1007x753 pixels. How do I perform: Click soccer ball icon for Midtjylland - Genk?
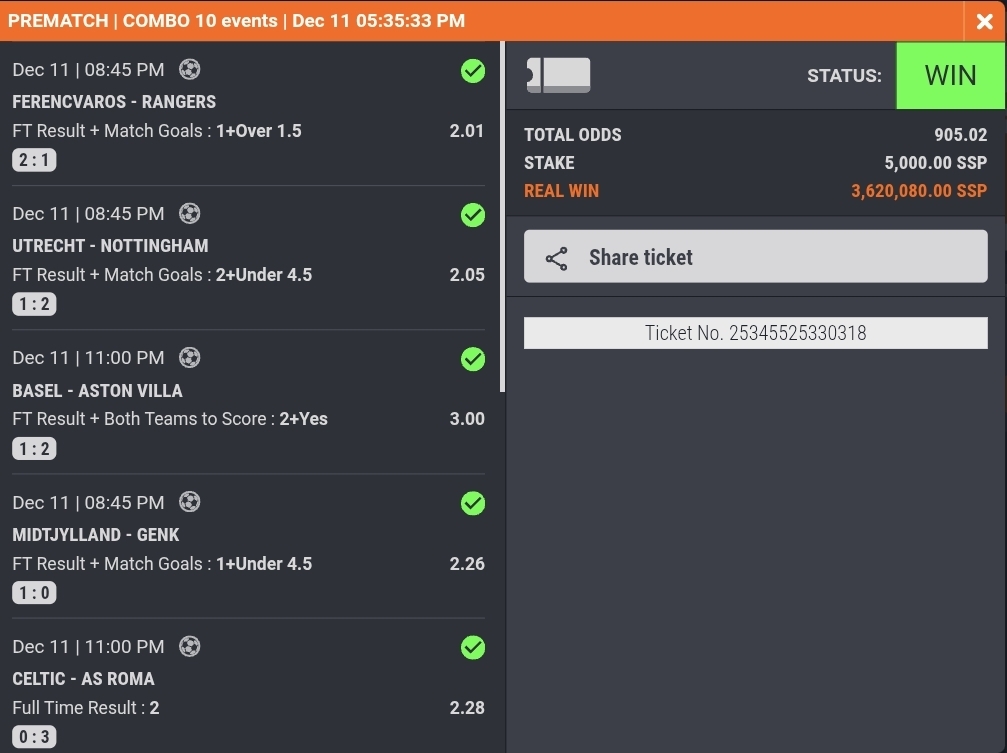[x=189, y=502]
